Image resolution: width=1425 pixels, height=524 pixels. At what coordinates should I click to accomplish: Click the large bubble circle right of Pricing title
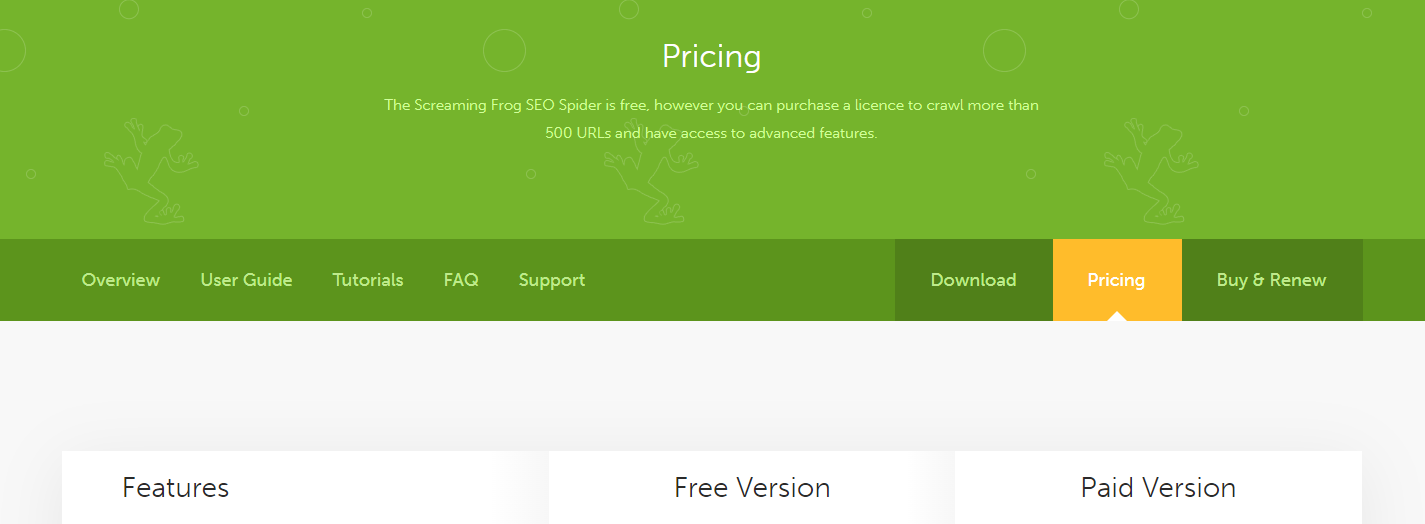click(1004, 50)
